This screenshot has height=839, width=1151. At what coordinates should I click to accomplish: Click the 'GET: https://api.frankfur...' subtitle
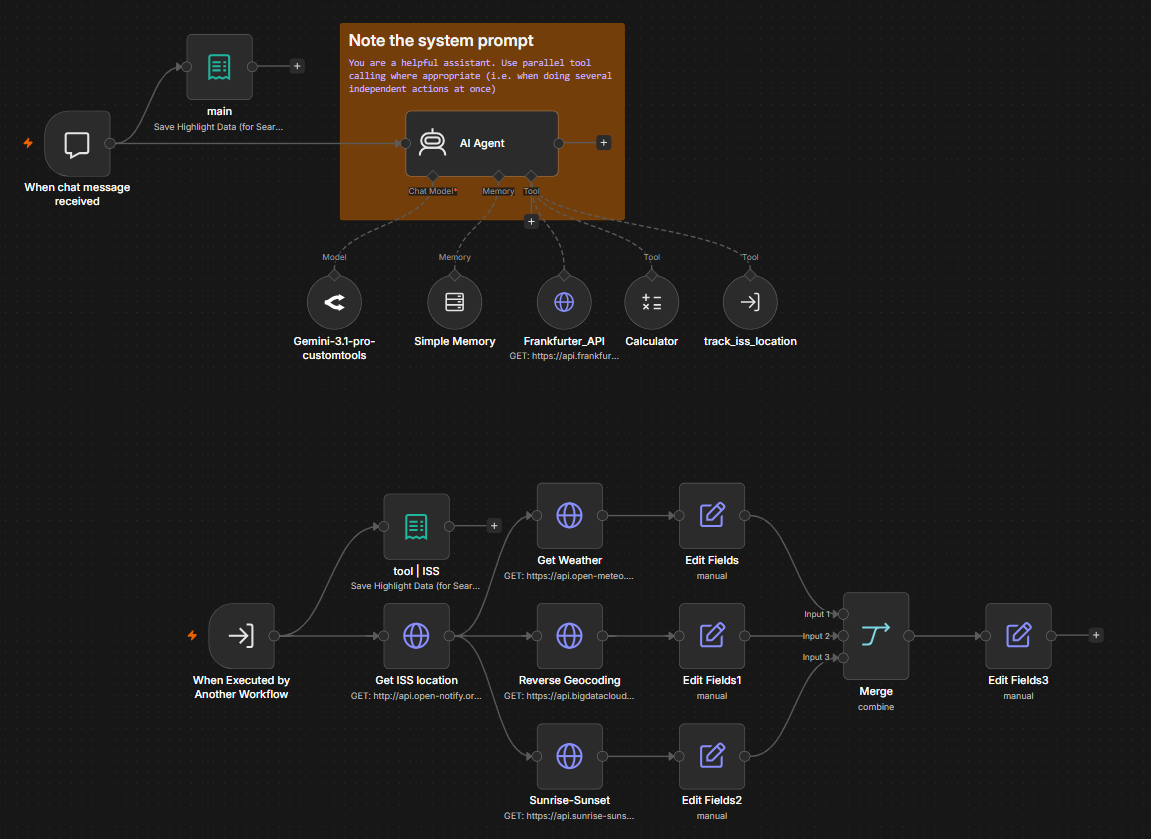[x=564, y=356]
